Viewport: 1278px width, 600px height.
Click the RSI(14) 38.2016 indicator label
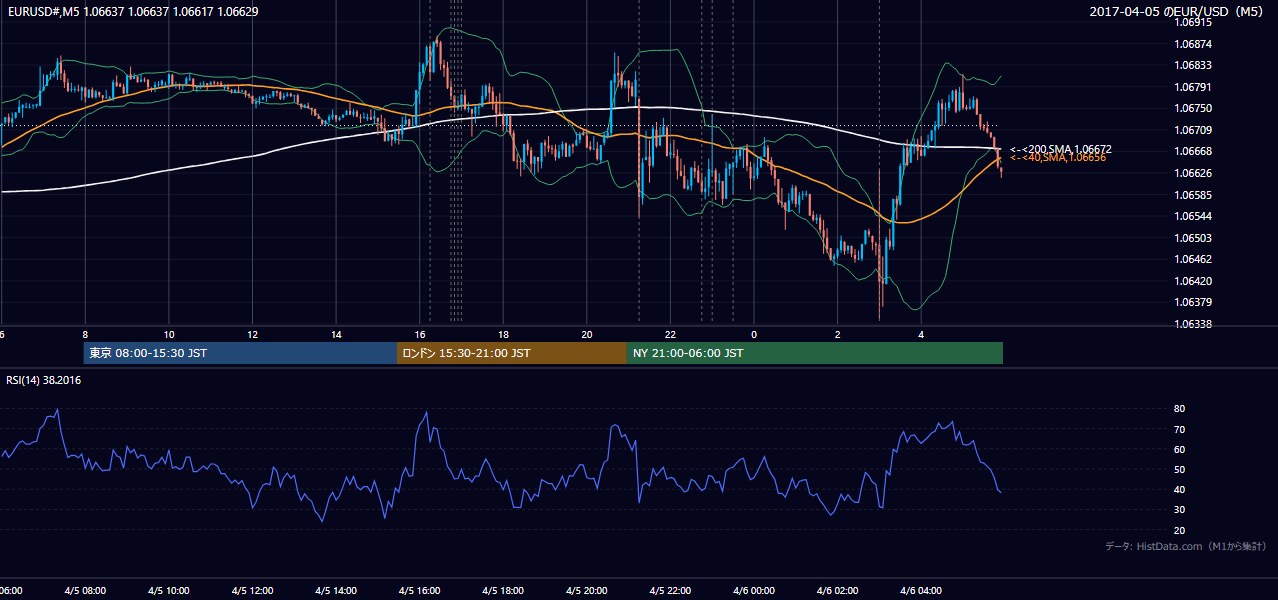43,380
